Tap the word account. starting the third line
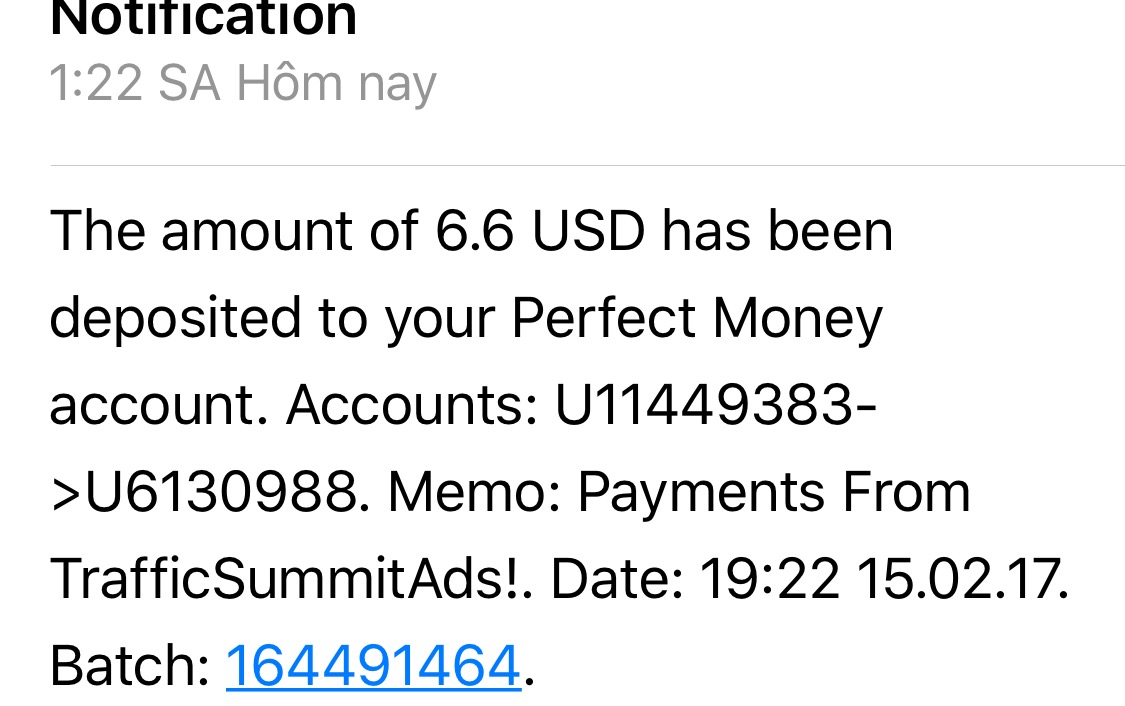Viewport: 1125px width, 706px height. (158, 405)
